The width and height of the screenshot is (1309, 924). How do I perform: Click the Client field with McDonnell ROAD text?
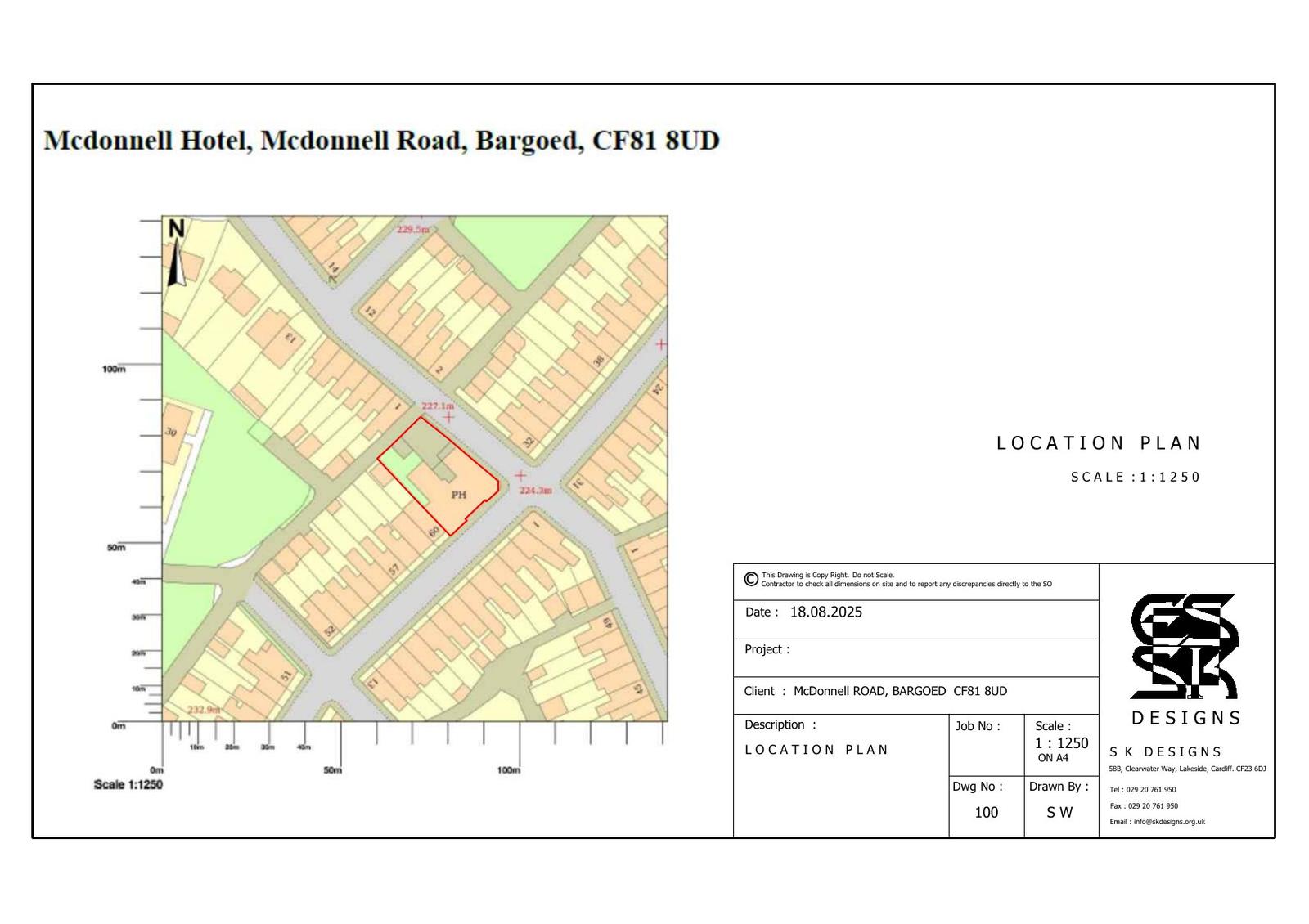(900, 691)
